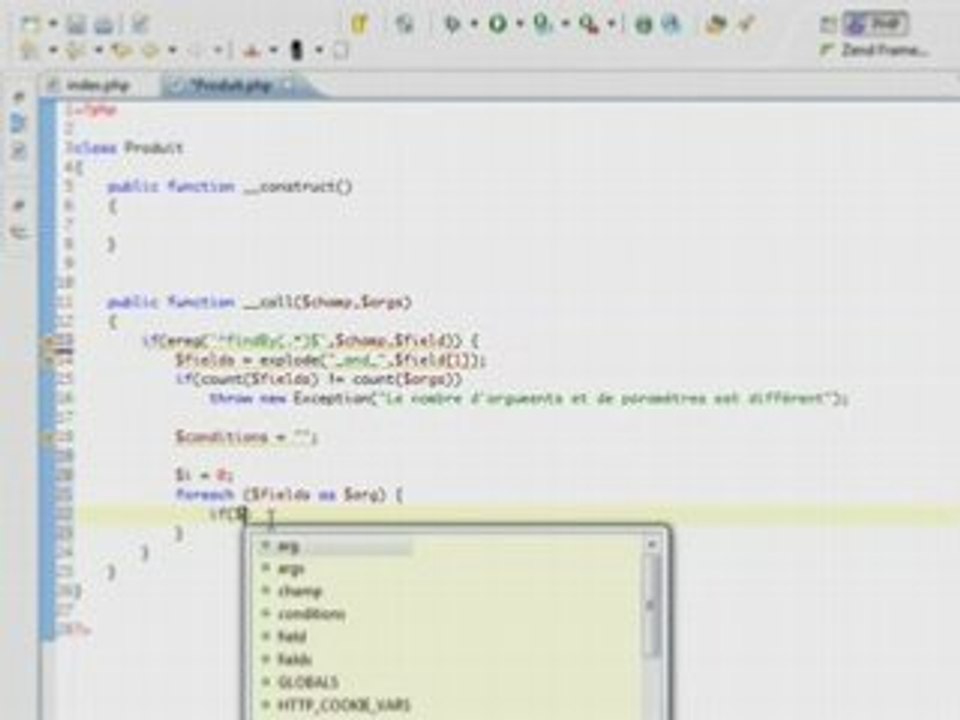Viewport: 960px width, 720px height.
Task: Click the External Tools run icon
Action: tap(589, 24)
